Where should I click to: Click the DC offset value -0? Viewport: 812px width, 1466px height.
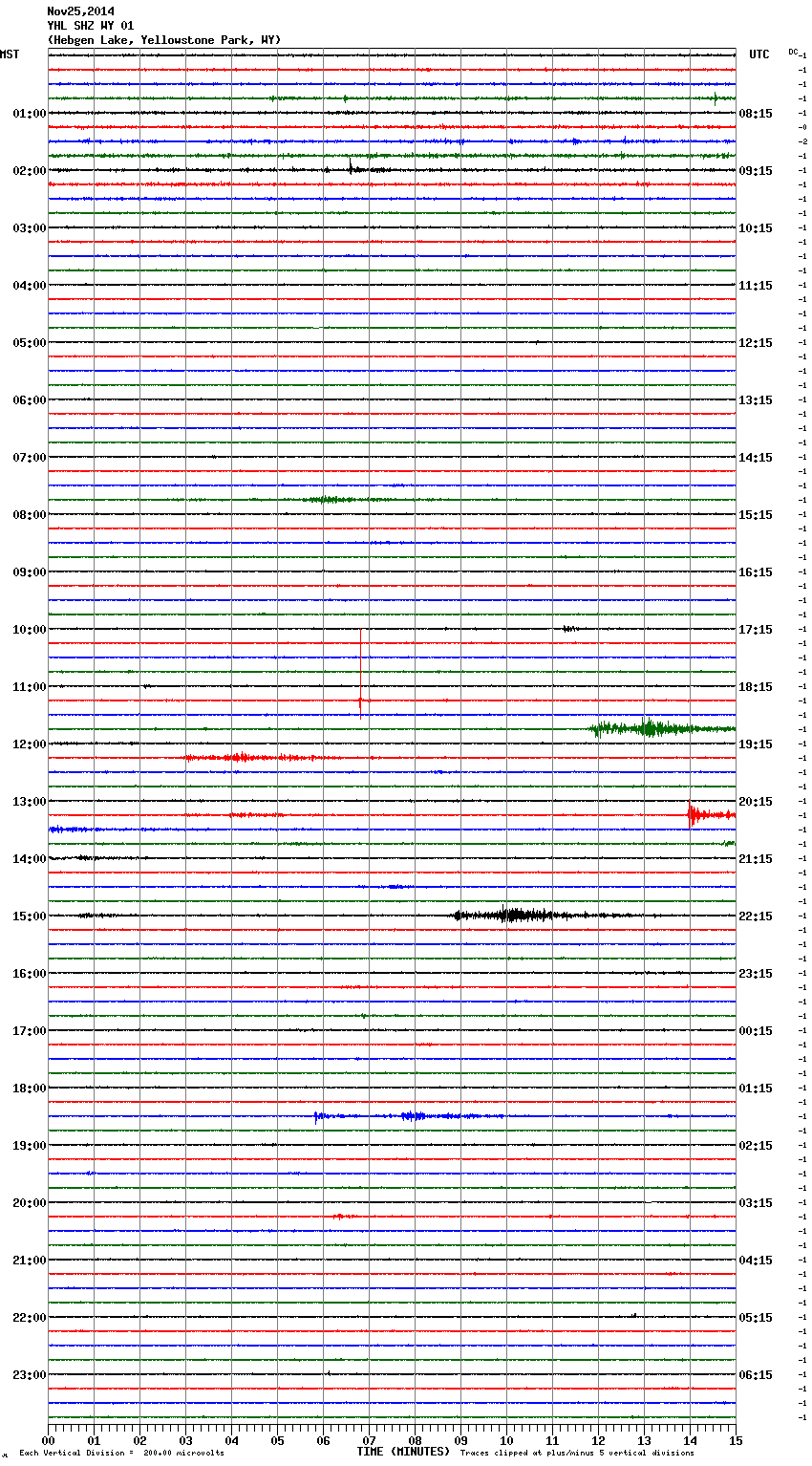(803, 127)
